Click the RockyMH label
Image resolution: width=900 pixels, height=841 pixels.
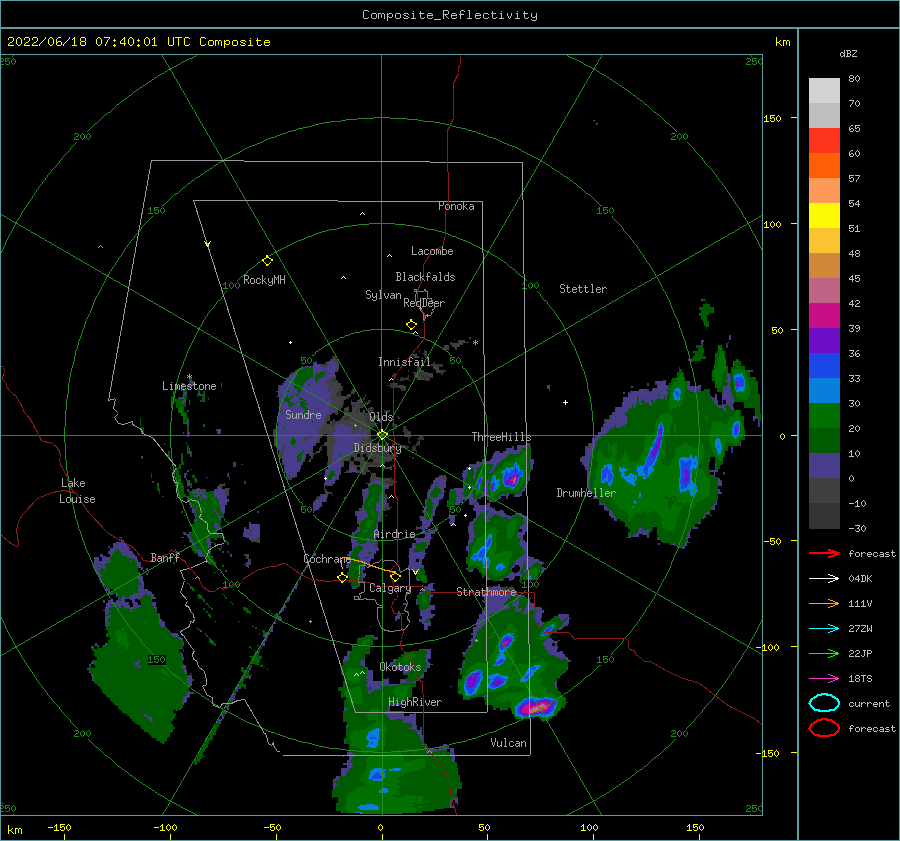tap(264, 280)
